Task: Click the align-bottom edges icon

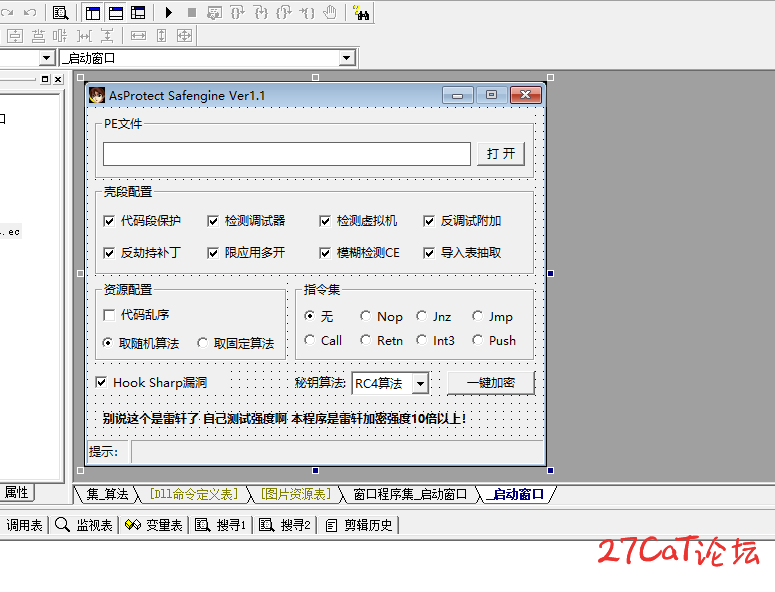Action: pos(38,36)
